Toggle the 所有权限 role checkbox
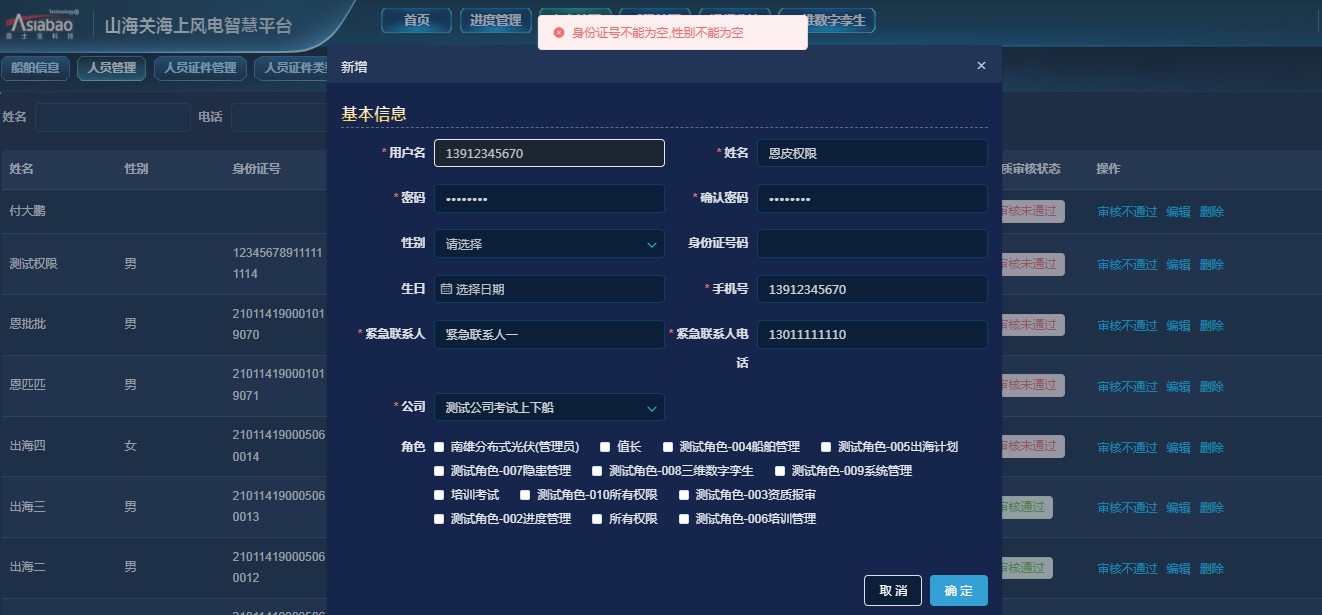Image resolution: width=1322 pixels, height=615 pixels. tap(597, 519)
